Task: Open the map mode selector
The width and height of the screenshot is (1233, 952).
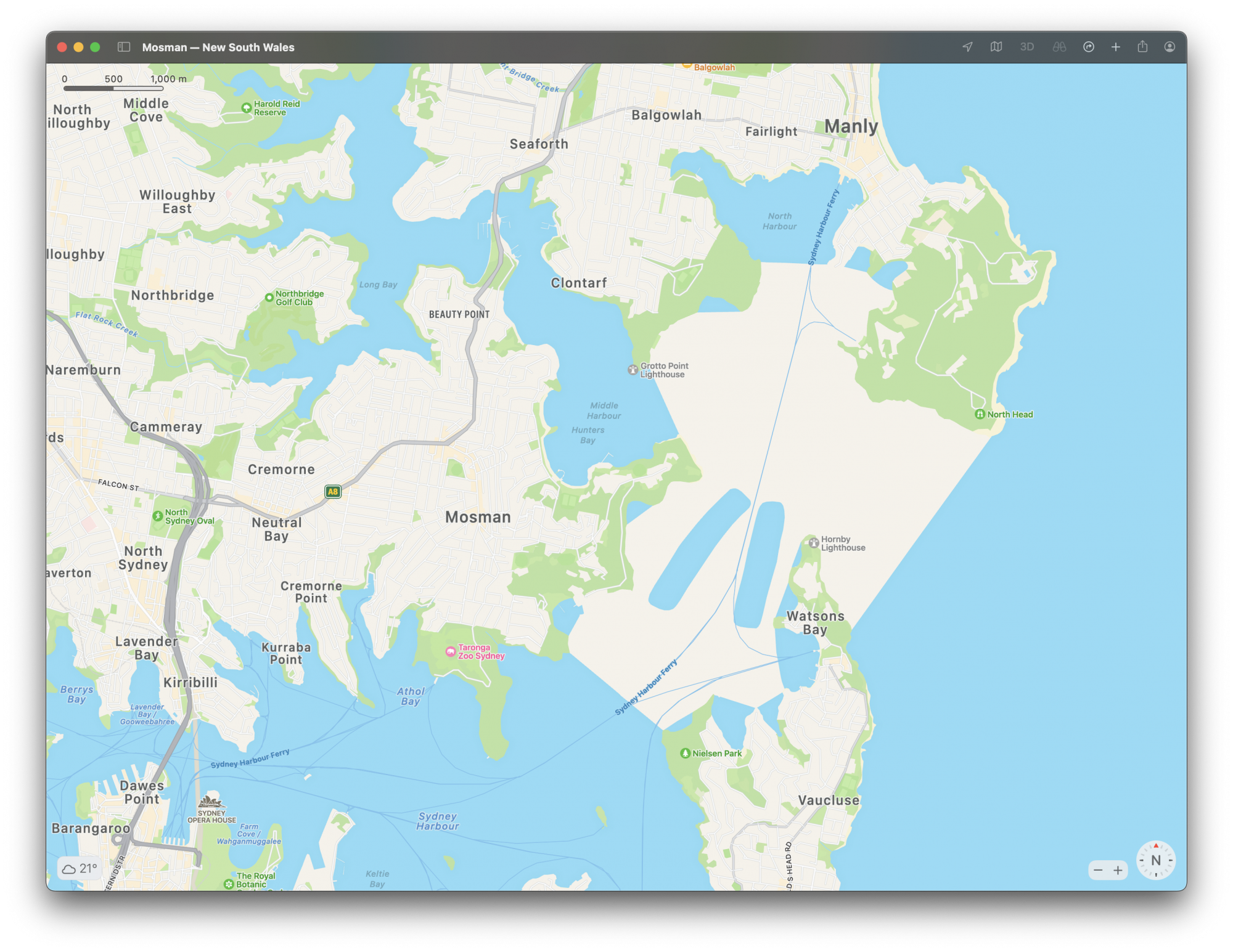Action: (996, 47)
